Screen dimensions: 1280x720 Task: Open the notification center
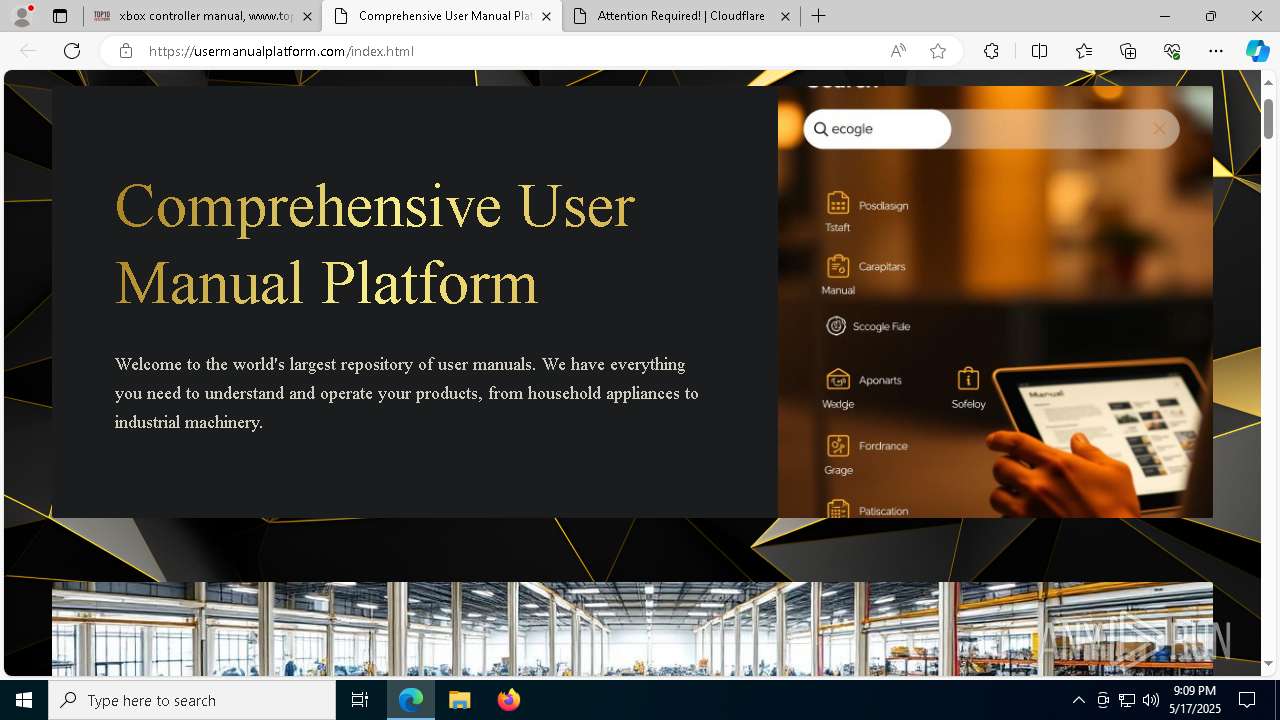(1248, 700)
